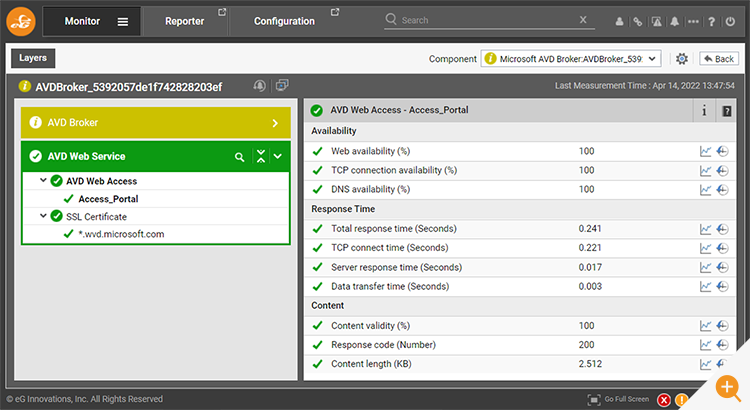Click Server response time (Seconds) measure
This screenshot has height=410, width=750.
(397, 267)
